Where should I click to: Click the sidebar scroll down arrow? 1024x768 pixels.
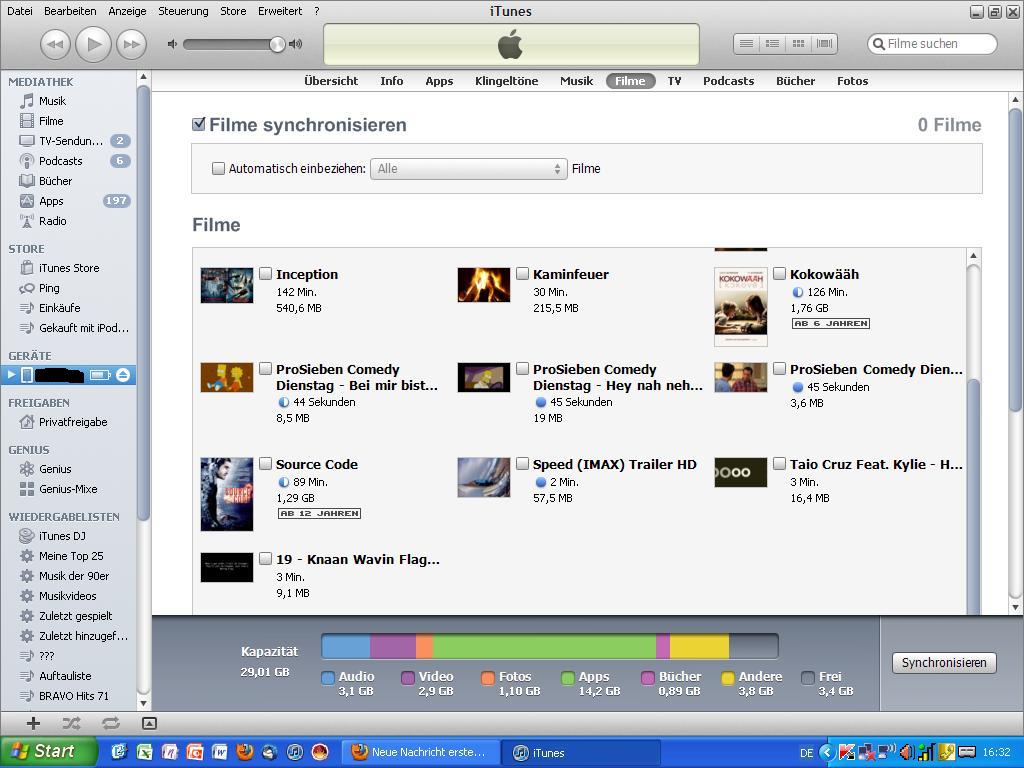pyautogui.click(x=144, y=704)
